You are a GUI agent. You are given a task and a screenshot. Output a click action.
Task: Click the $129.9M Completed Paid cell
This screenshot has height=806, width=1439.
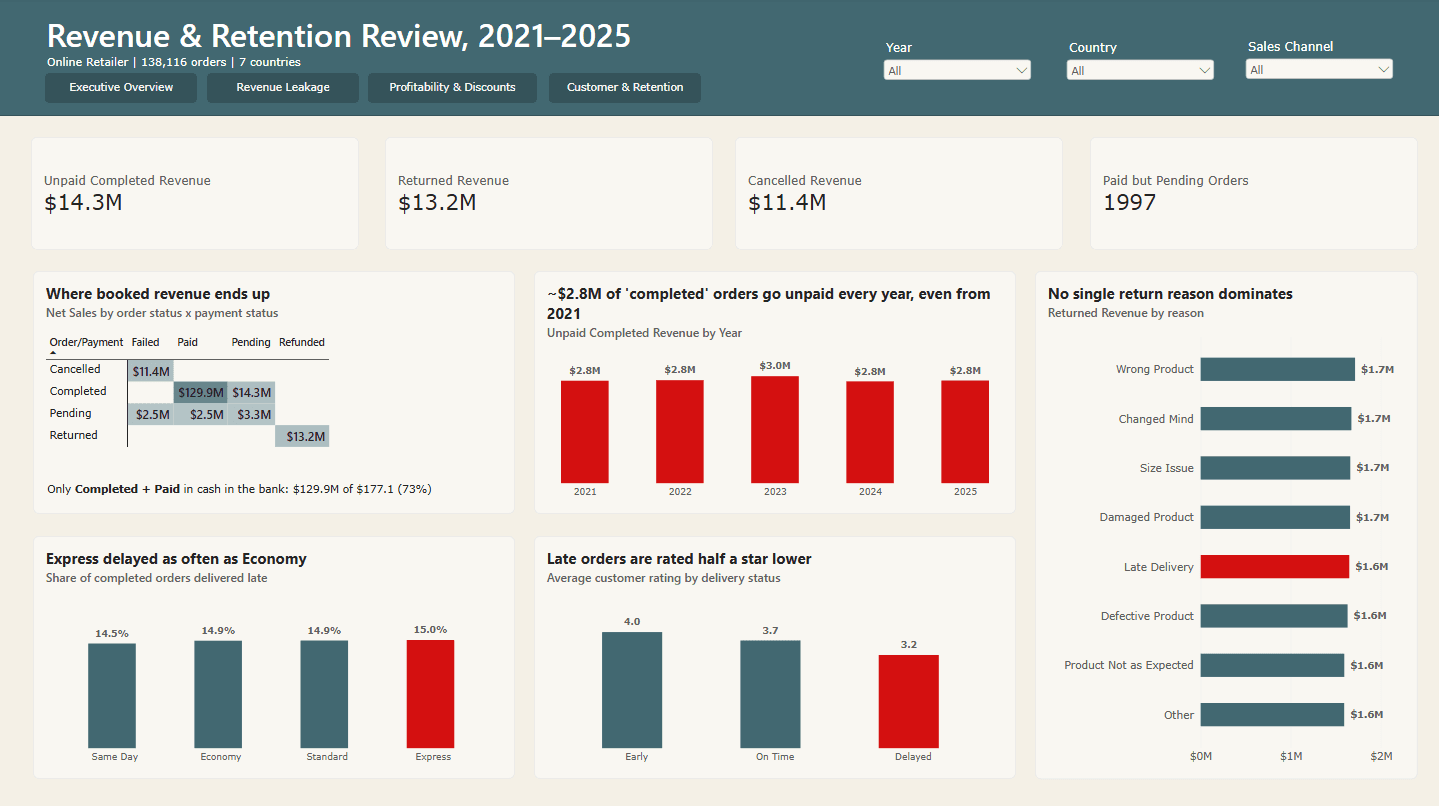pyautogui.click(x=201, y=392)
